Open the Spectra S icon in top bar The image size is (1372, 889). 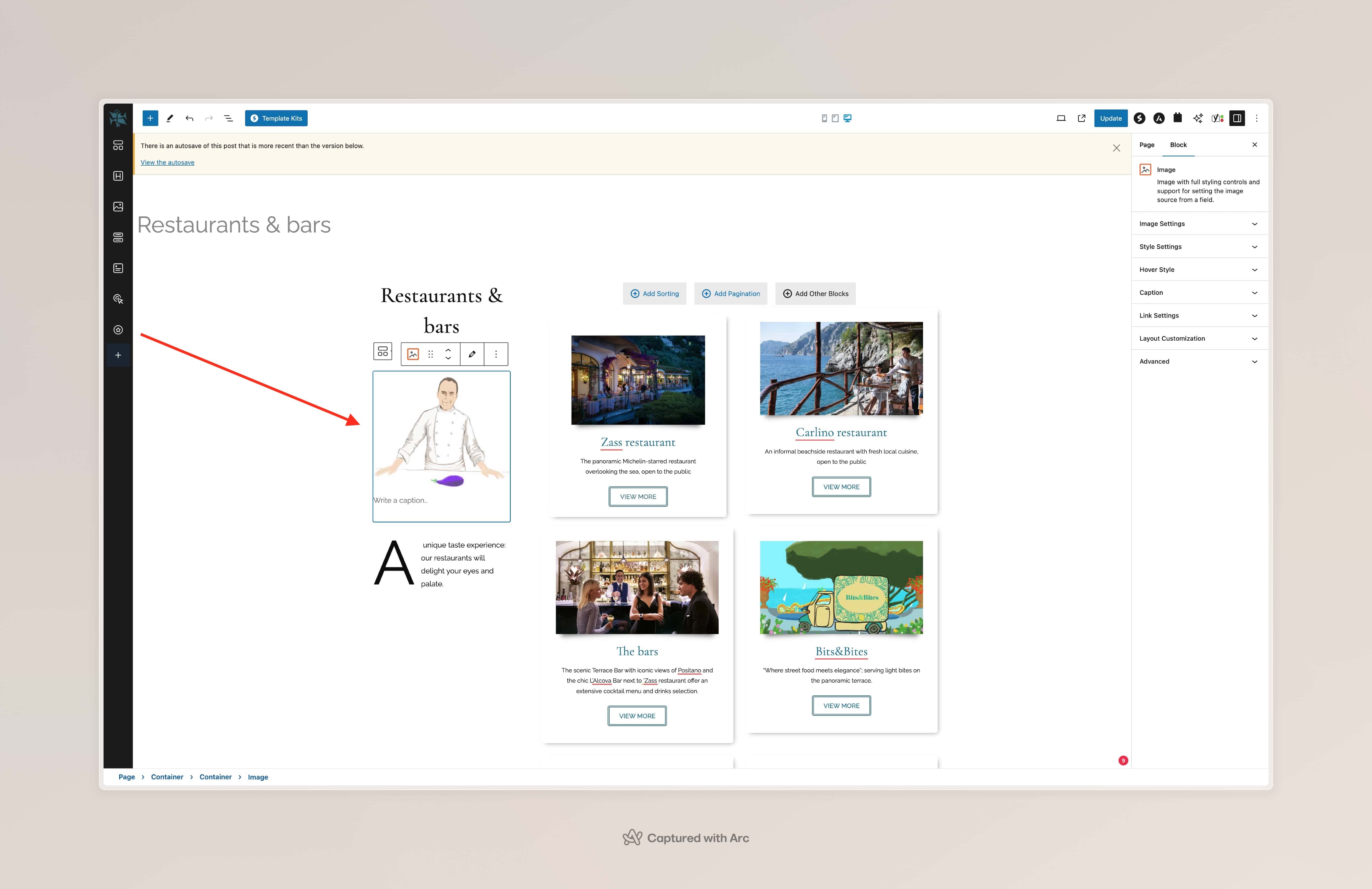pyautogui.click(x=1139, y=118)
